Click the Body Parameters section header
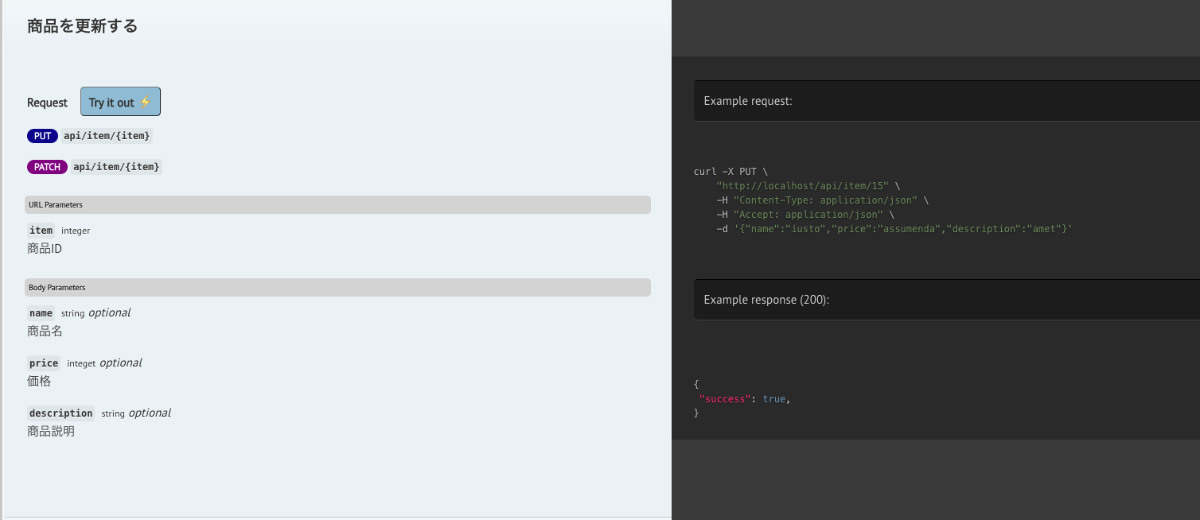 (x=338, y=287)
